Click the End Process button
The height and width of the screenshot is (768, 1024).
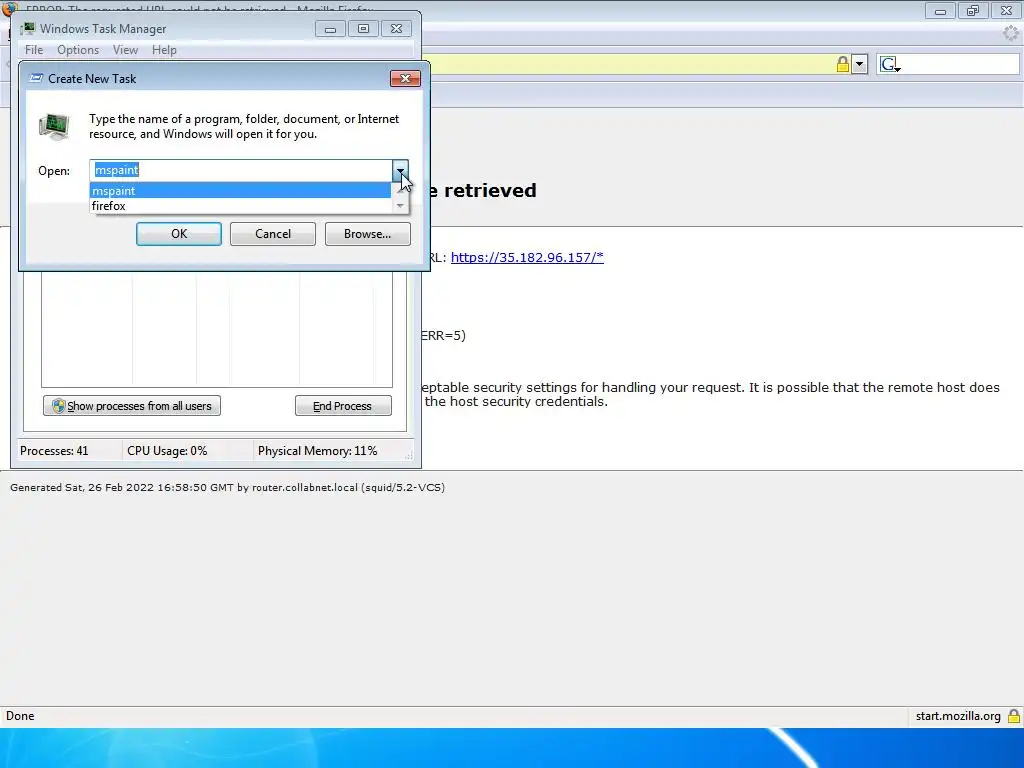point(344,406)
